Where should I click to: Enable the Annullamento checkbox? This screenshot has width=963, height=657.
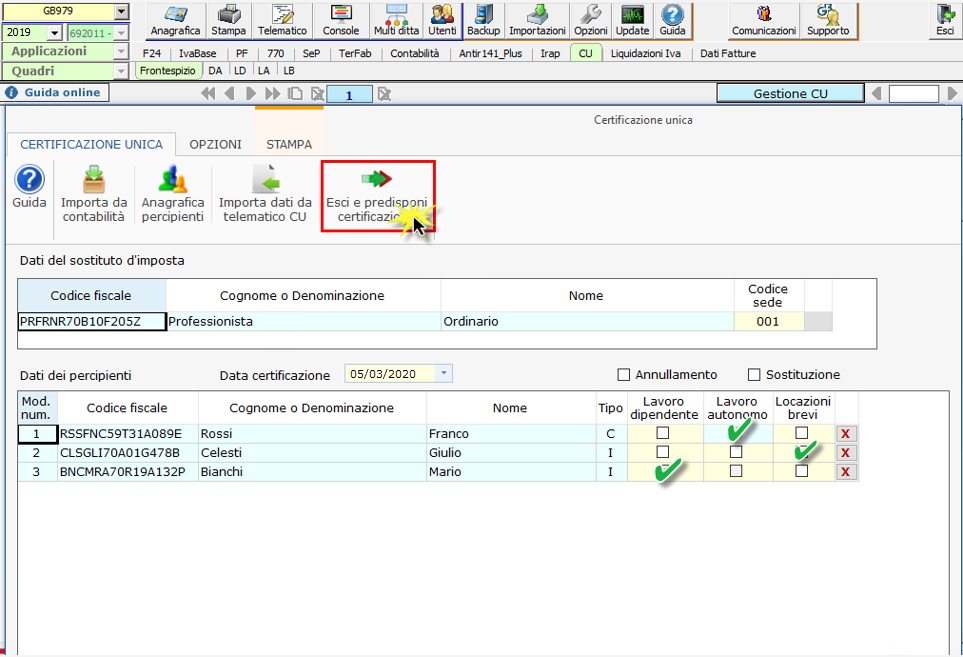(624, 375)
